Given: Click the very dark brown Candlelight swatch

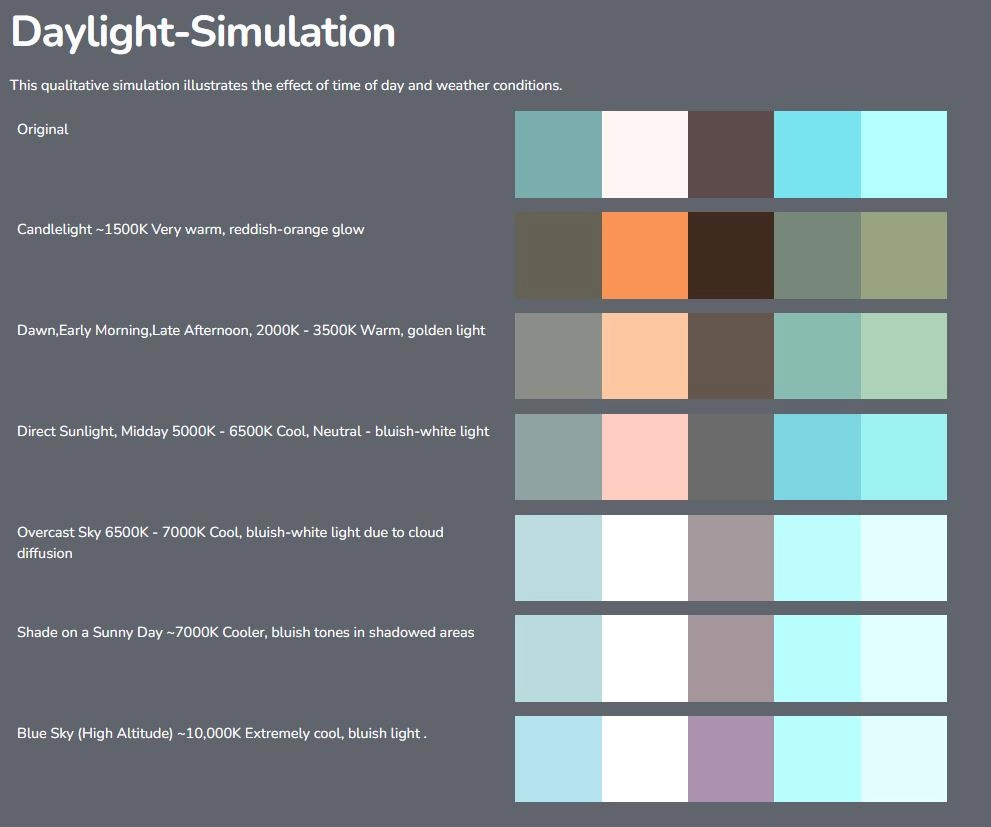Looking at the screenshot, I should coord(731,255).
